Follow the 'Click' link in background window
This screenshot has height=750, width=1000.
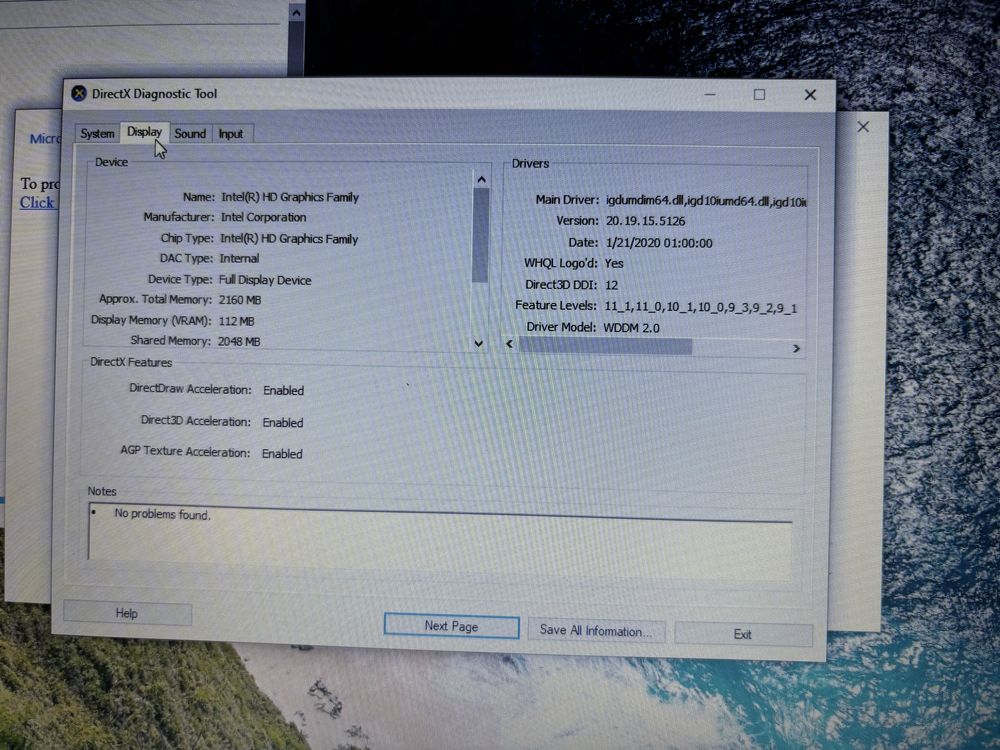[37, 203]
